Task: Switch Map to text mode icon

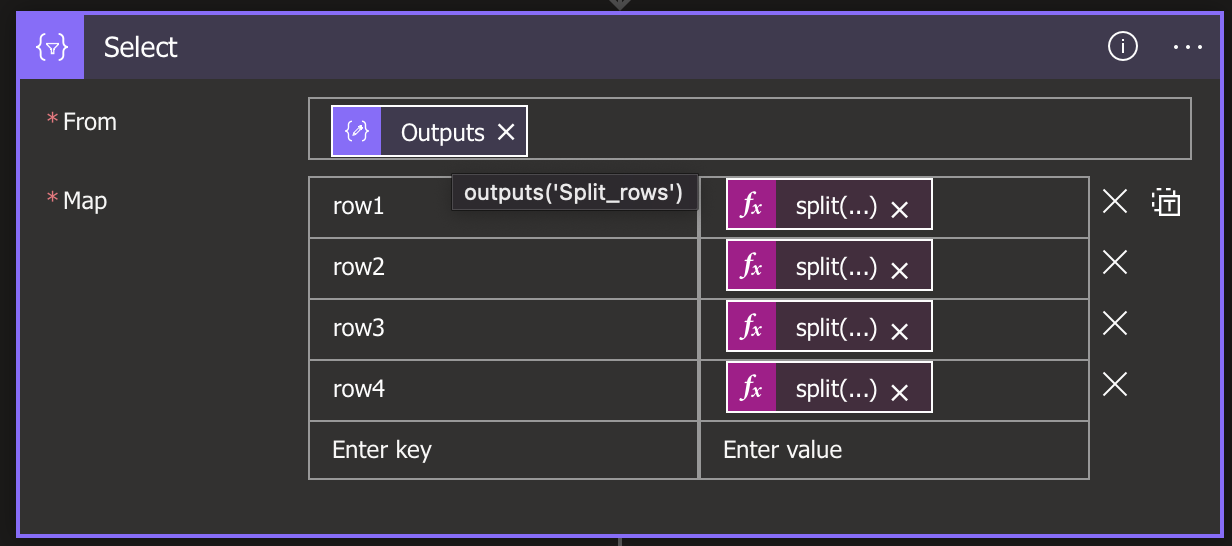Action: (1166, 203)
